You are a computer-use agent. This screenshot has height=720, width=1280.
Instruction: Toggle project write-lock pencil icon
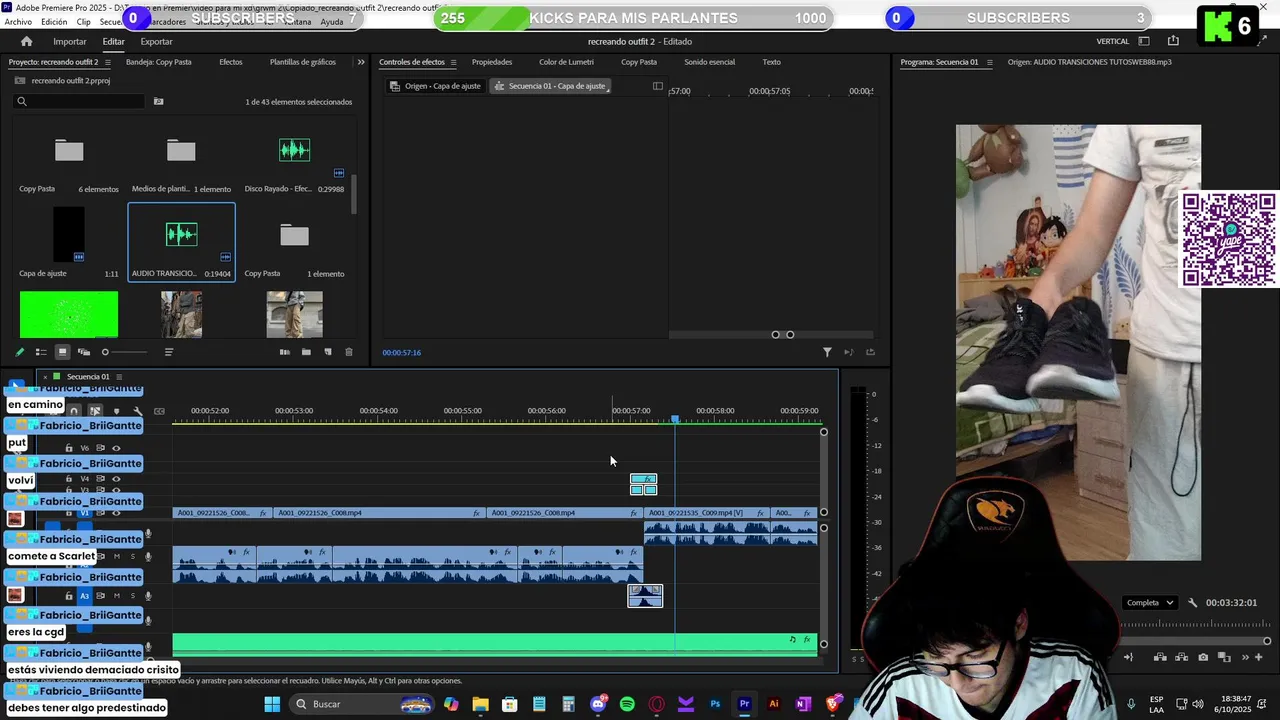click(19, 352)
